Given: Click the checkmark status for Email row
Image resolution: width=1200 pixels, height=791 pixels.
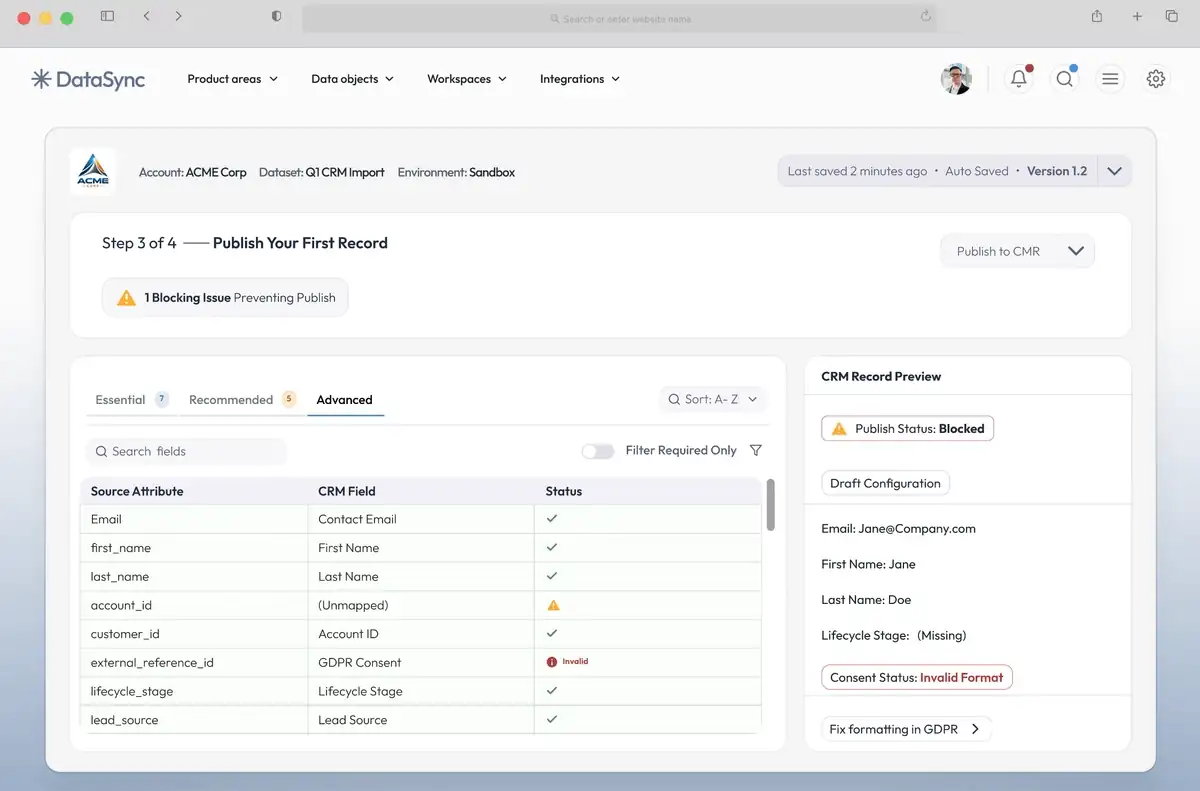Looking at the screenshot, I should click(x=552, y=519).
